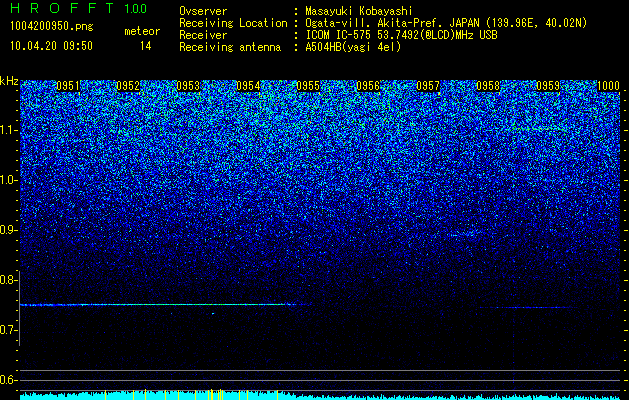Click the 1.1 kHz axis label
Screen dimensions: 629x400
tap(8, 130)
